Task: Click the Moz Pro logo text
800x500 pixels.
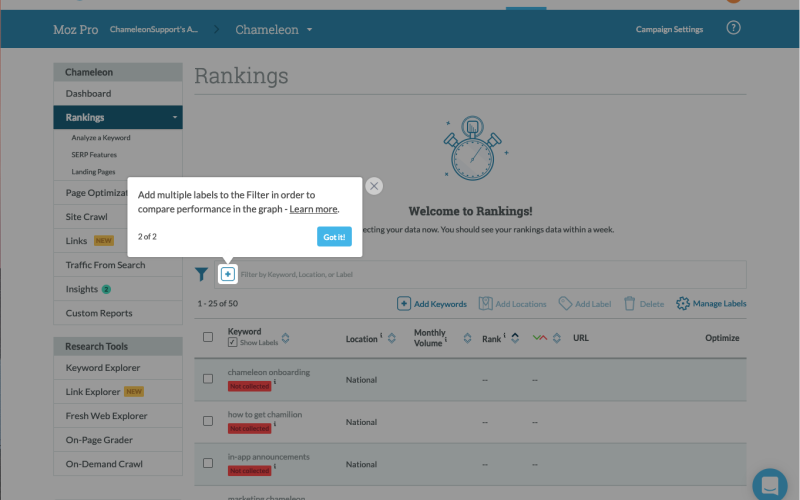Action: [76, 30]
